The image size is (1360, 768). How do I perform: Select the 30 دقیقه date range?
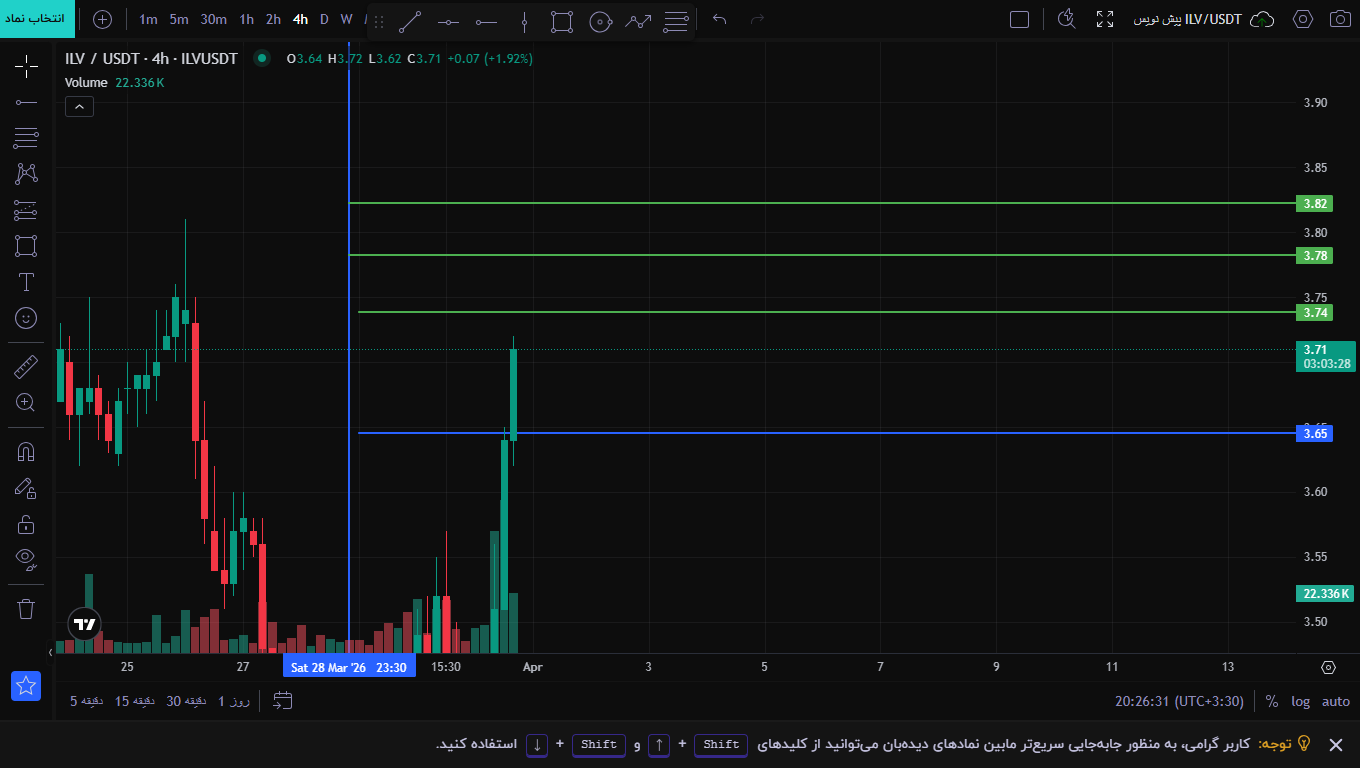187,701
